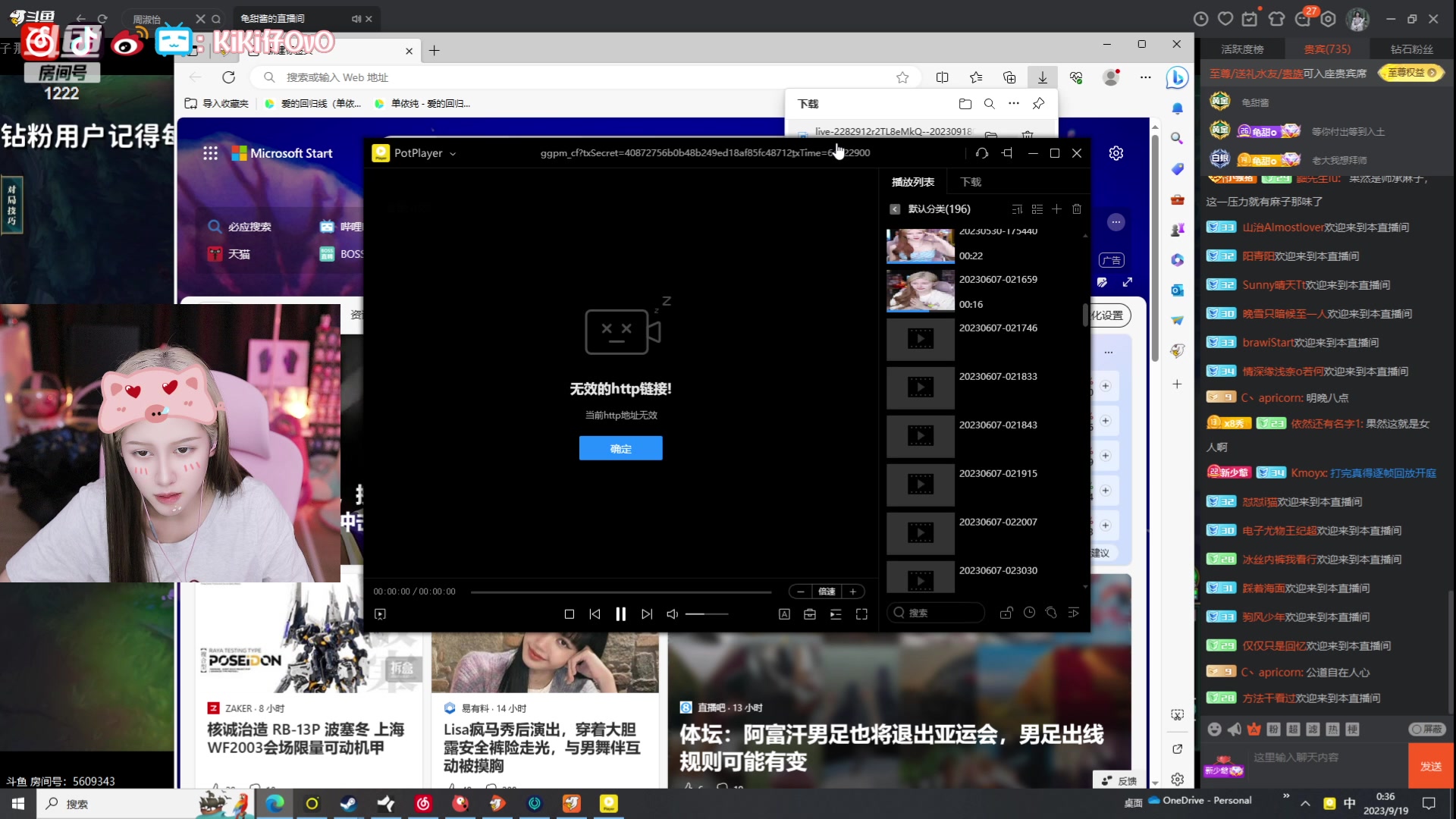Search downloads in the download popup
This screenshot has height=819, width=1456.
(x=990, y=104)
